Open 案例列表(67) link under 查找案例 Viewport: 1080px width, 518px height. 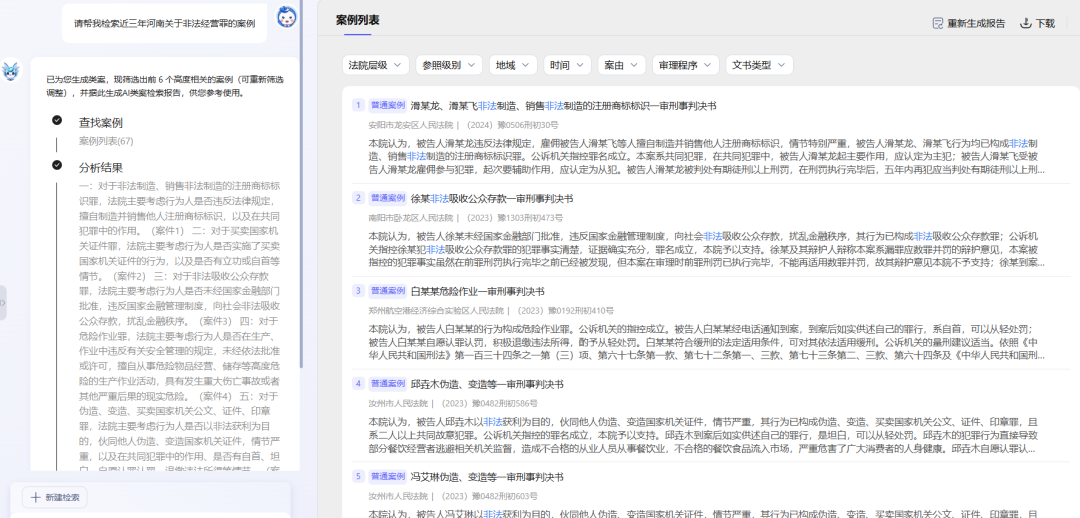point(106,141)
